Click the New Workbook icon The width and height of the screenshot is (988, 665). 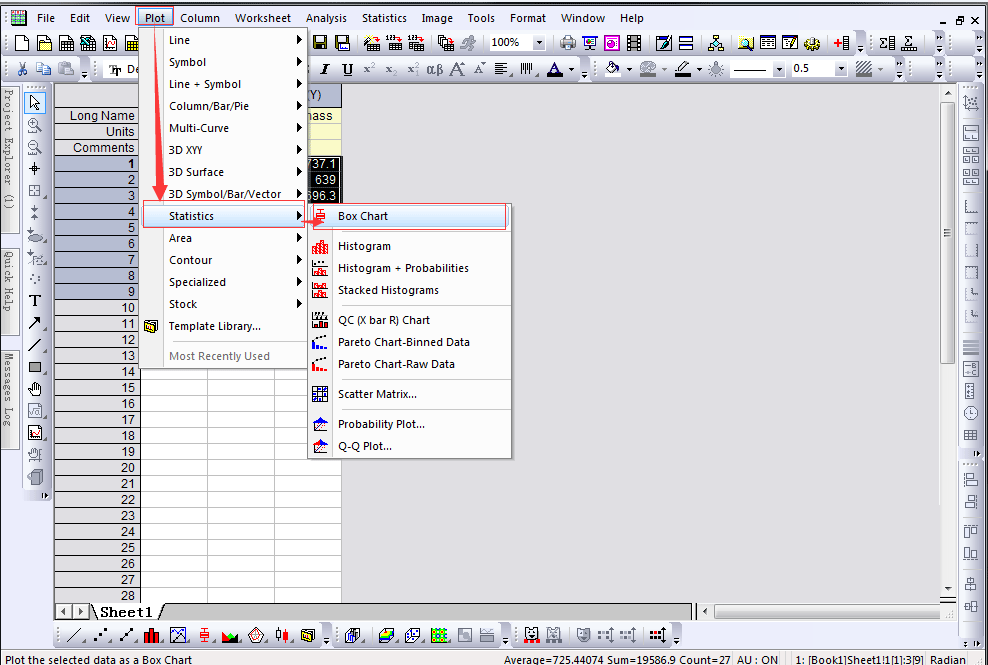pos(66,43)
